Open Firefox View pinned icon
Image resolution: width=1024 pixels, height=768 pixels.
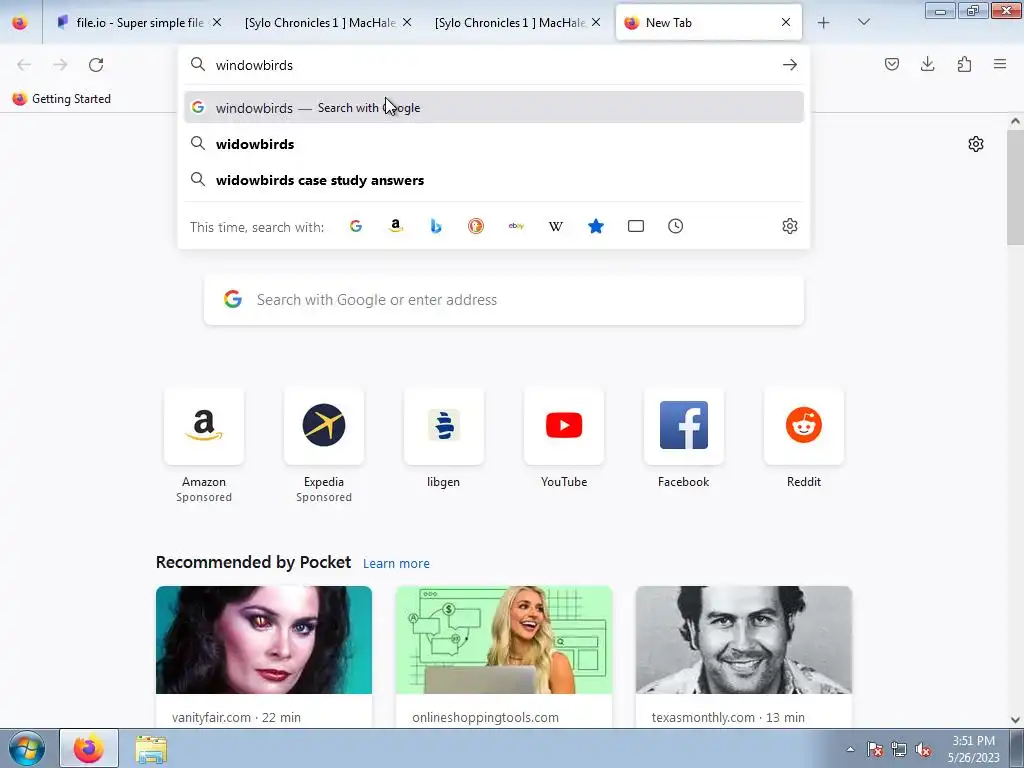coord(20,23)
